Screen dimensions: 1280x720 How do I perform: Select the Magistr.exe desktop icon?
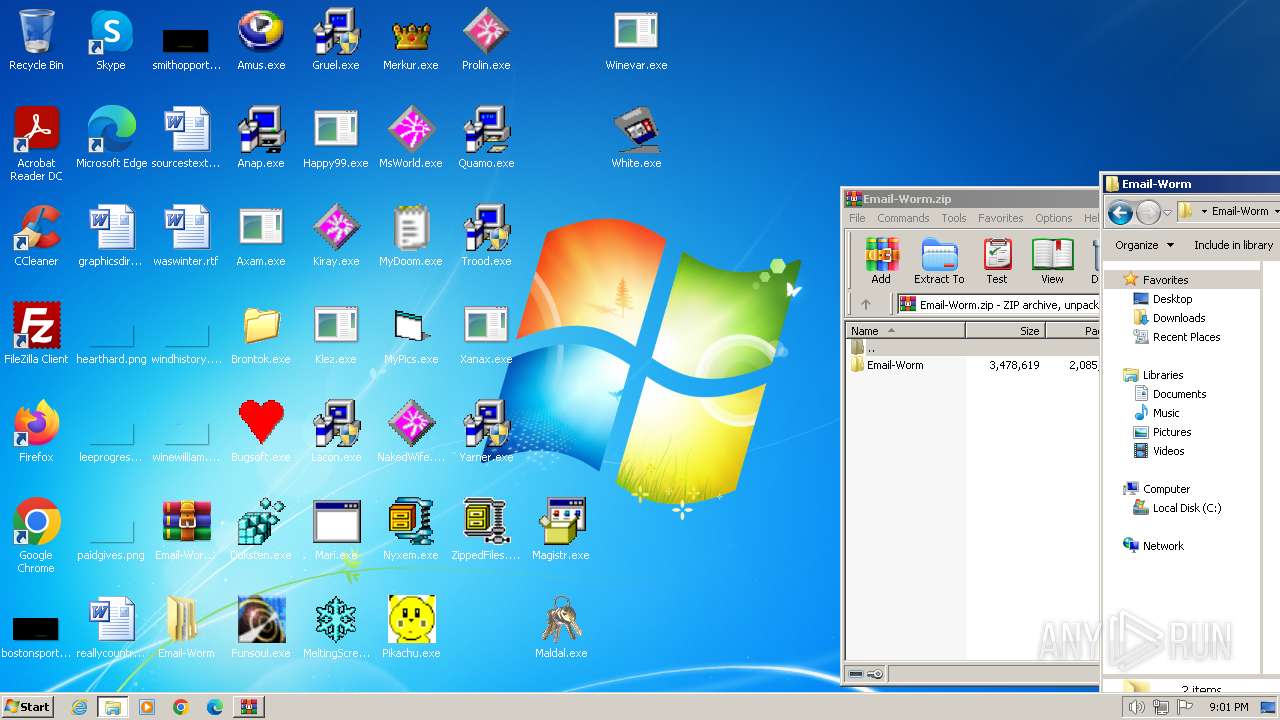click(561, 530)
